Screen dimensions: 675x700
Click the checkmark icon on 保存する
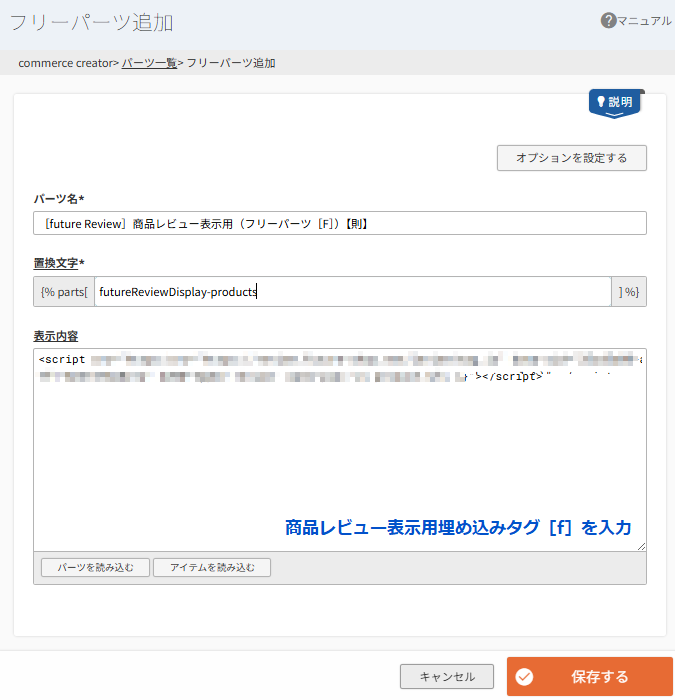coord(524,677)
